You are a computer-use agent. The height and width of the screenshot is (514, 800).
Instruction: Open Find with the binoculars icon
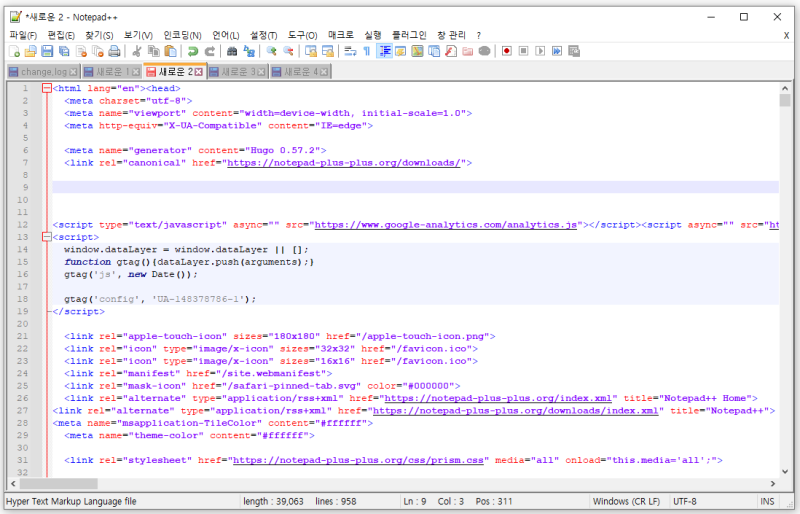pos(232,51)
